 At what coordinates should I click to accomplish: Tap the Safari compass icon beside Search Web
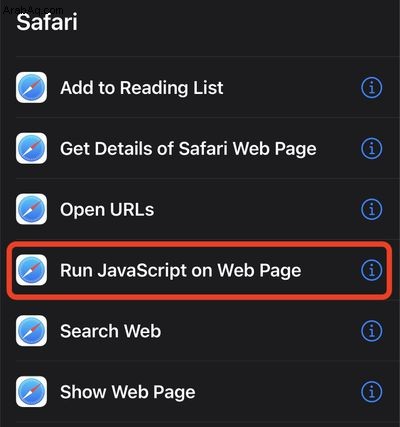tap(31, 331)
